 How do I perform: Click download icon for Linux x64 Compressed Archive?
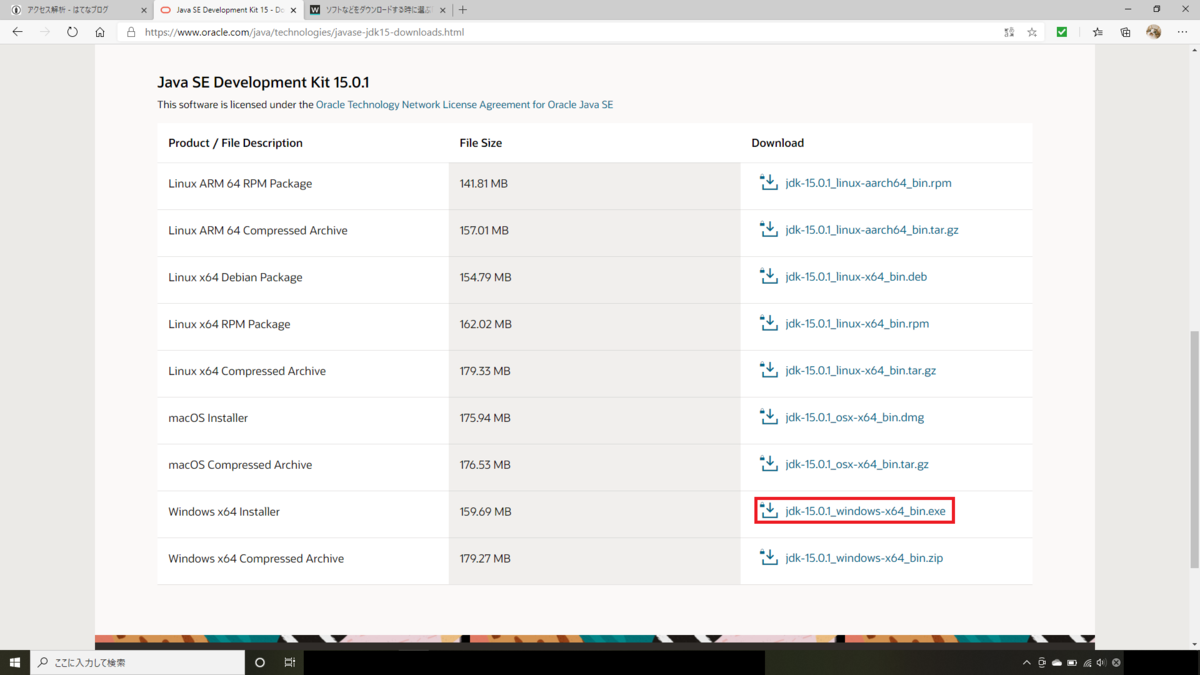click(x=768, y=370)
